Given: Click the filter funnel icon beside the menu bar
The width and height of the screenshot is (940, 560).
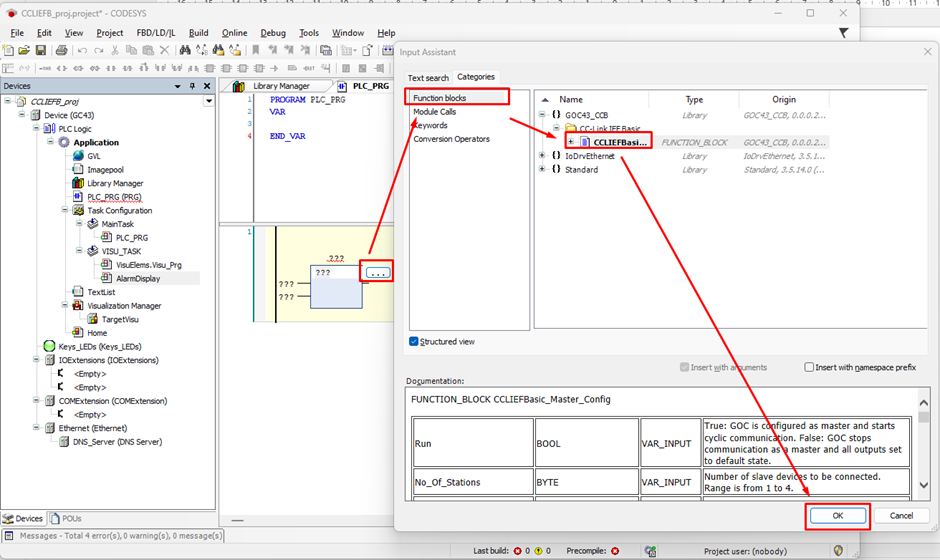Looking at the screenshot, I should [843, 33].
